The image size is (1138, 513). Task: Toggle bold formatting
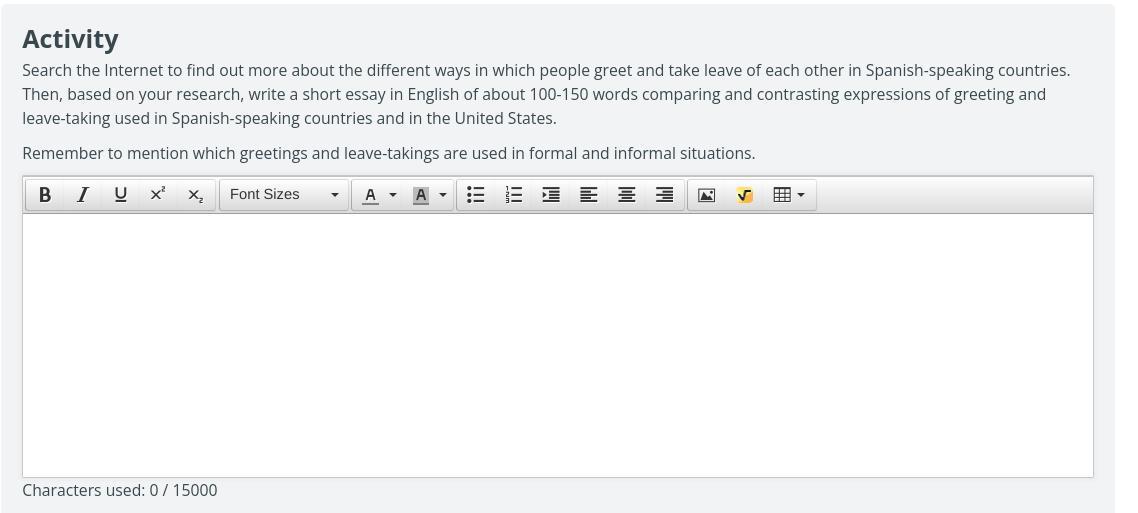click(44, 194)
